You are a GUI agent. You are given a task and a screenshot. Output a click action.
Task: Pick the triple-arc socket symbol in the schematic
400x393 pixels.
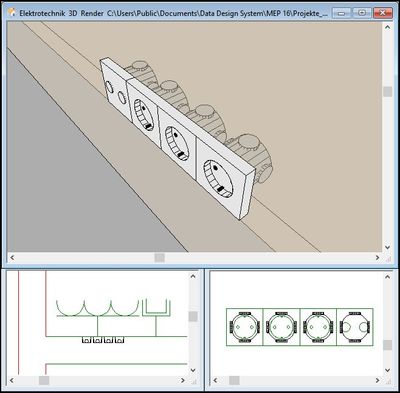(97, 308)
